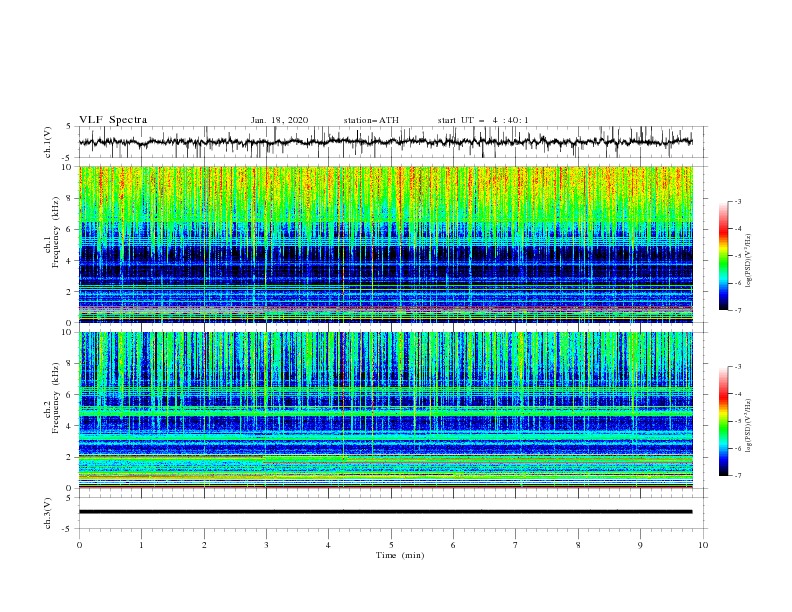Image resolution: width=792 pixels, height=612 pixels.
Task: Click the "2" minute tick on time axis
Action: click(x=204, y=545)
